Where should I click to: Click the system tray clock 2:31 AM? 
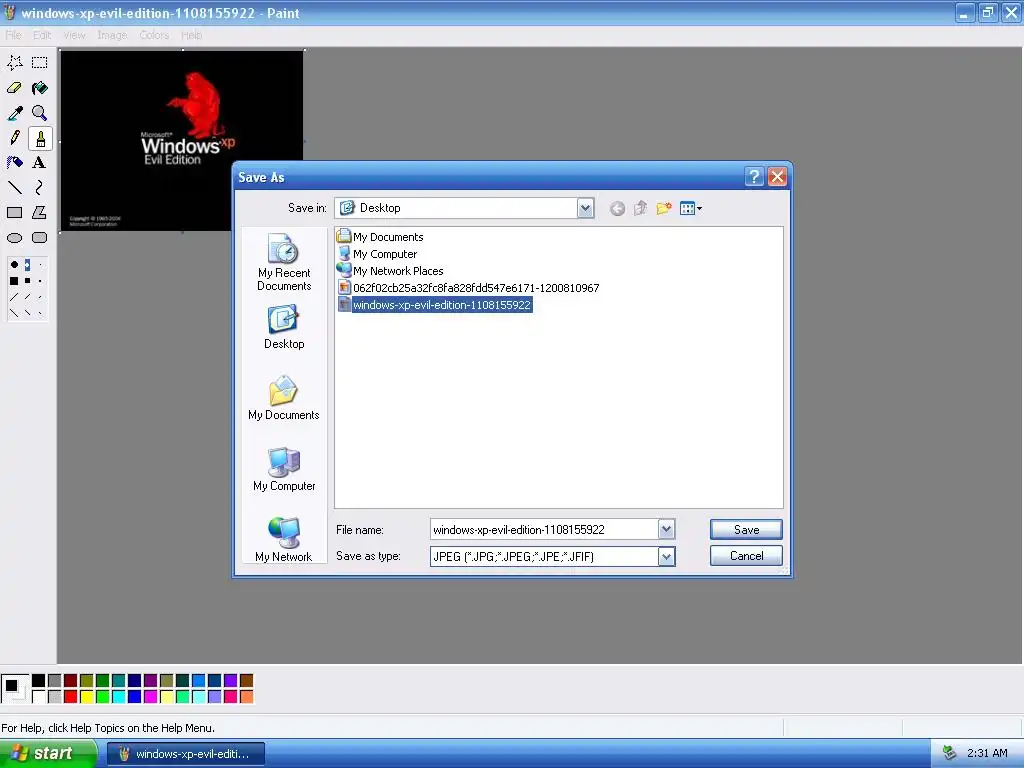click(987, 754)
